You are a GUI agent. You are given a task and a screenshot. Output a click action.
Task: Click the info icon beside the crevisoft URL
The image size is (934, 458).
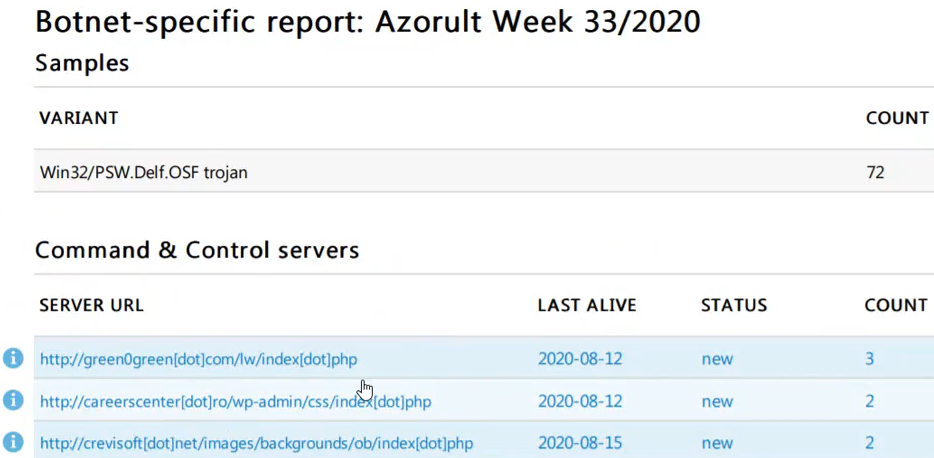coord(13,442)
